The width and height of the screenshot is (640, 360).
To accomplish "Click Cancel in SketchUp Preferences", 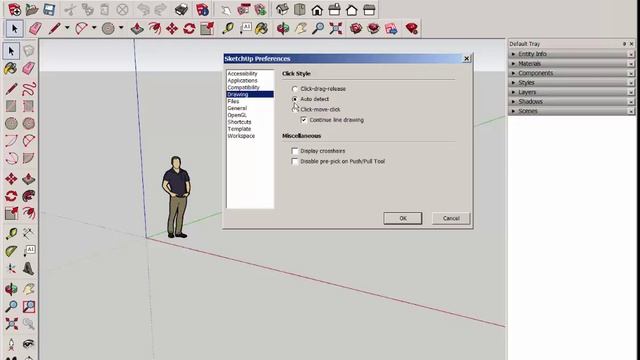I will coord(451,218).
